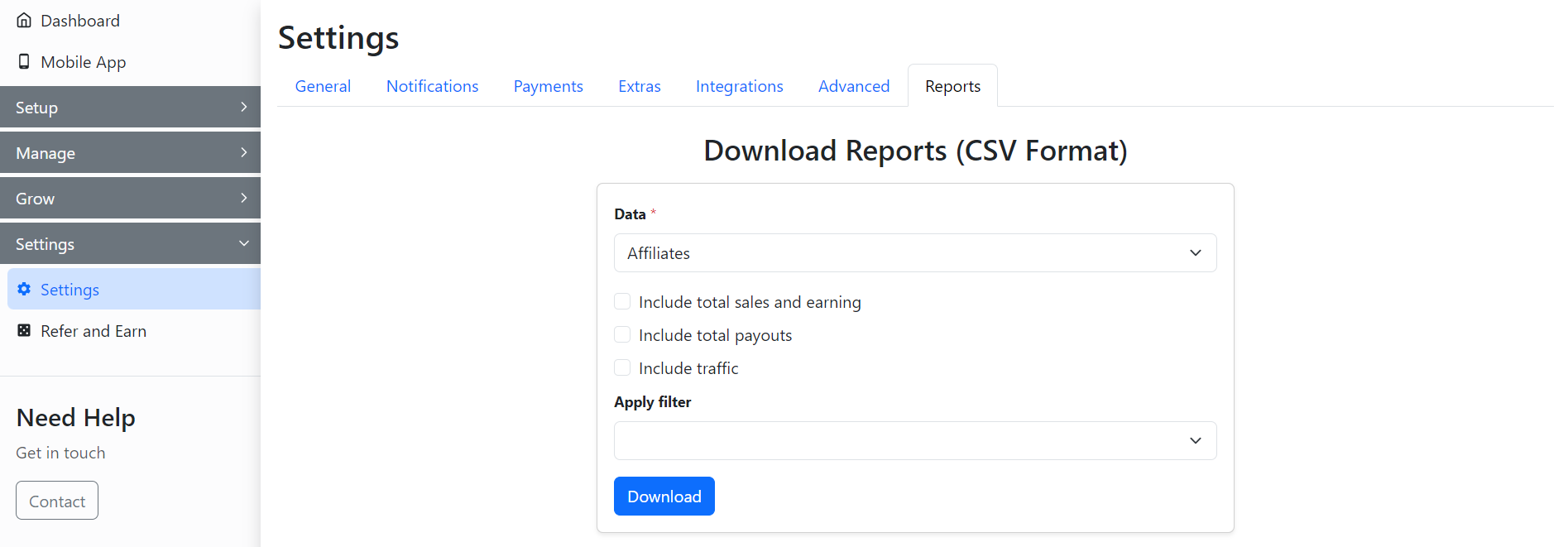Select the Integrations tab
The image size is (1568, 547).
pyautogui.click(x=739, y=86)
